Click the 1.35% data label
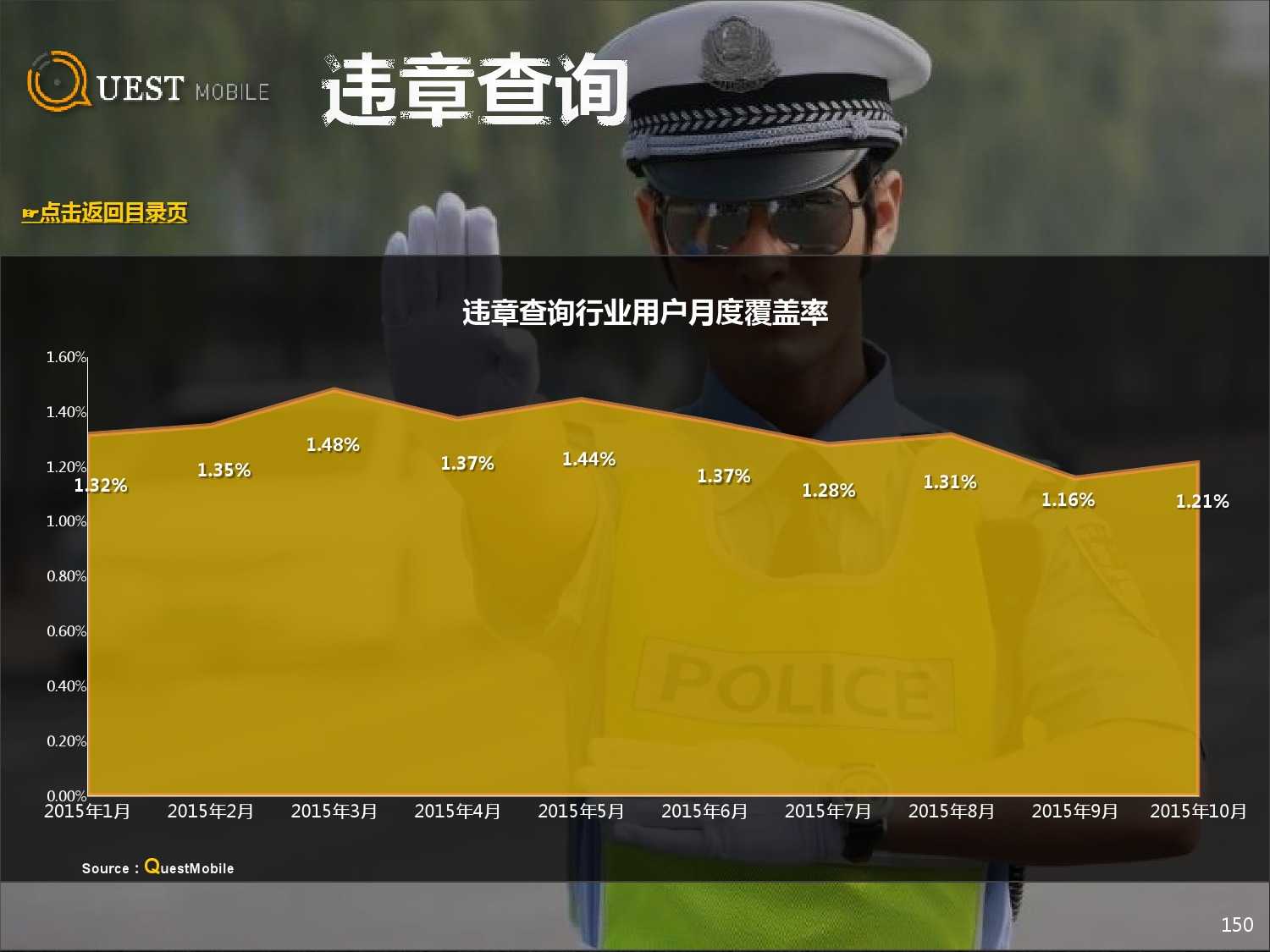This screenshot has width=1270, height=952. point(224,470)
